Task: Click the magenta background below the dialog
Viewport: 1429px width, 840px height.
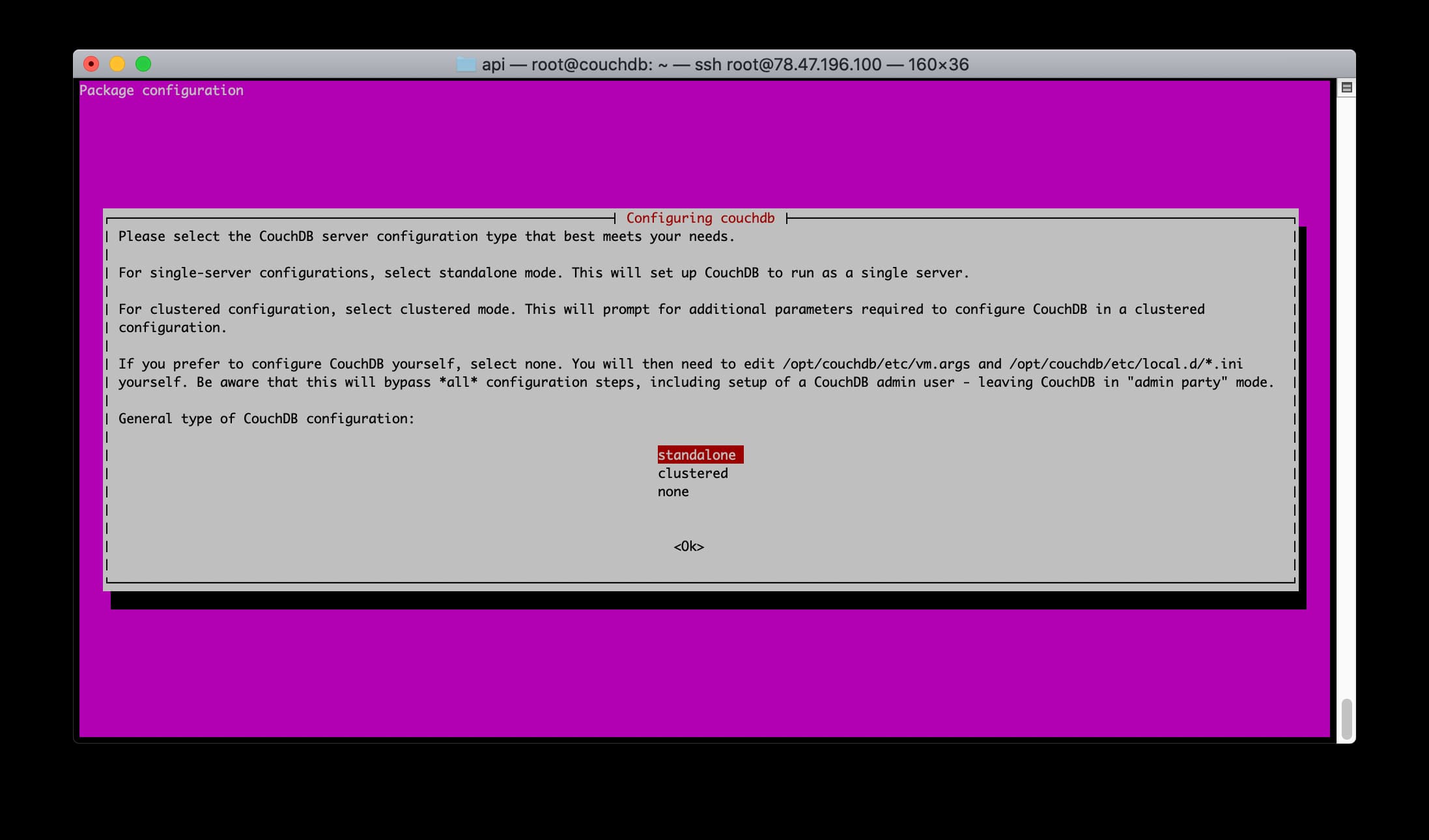Action: (703, 671)
